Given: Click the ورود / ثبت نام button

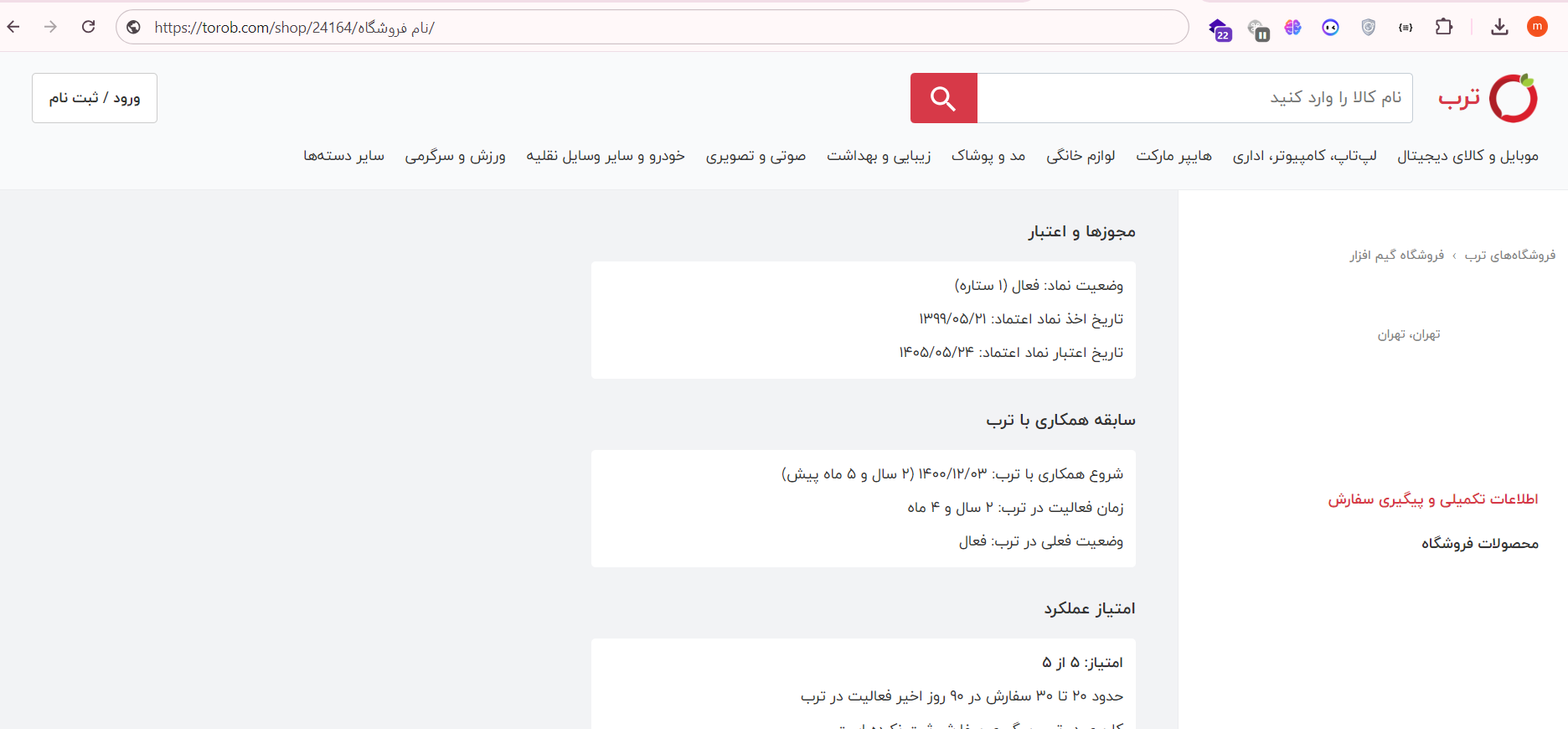Looking at the screenshot, I should click(x=95, y=98).
